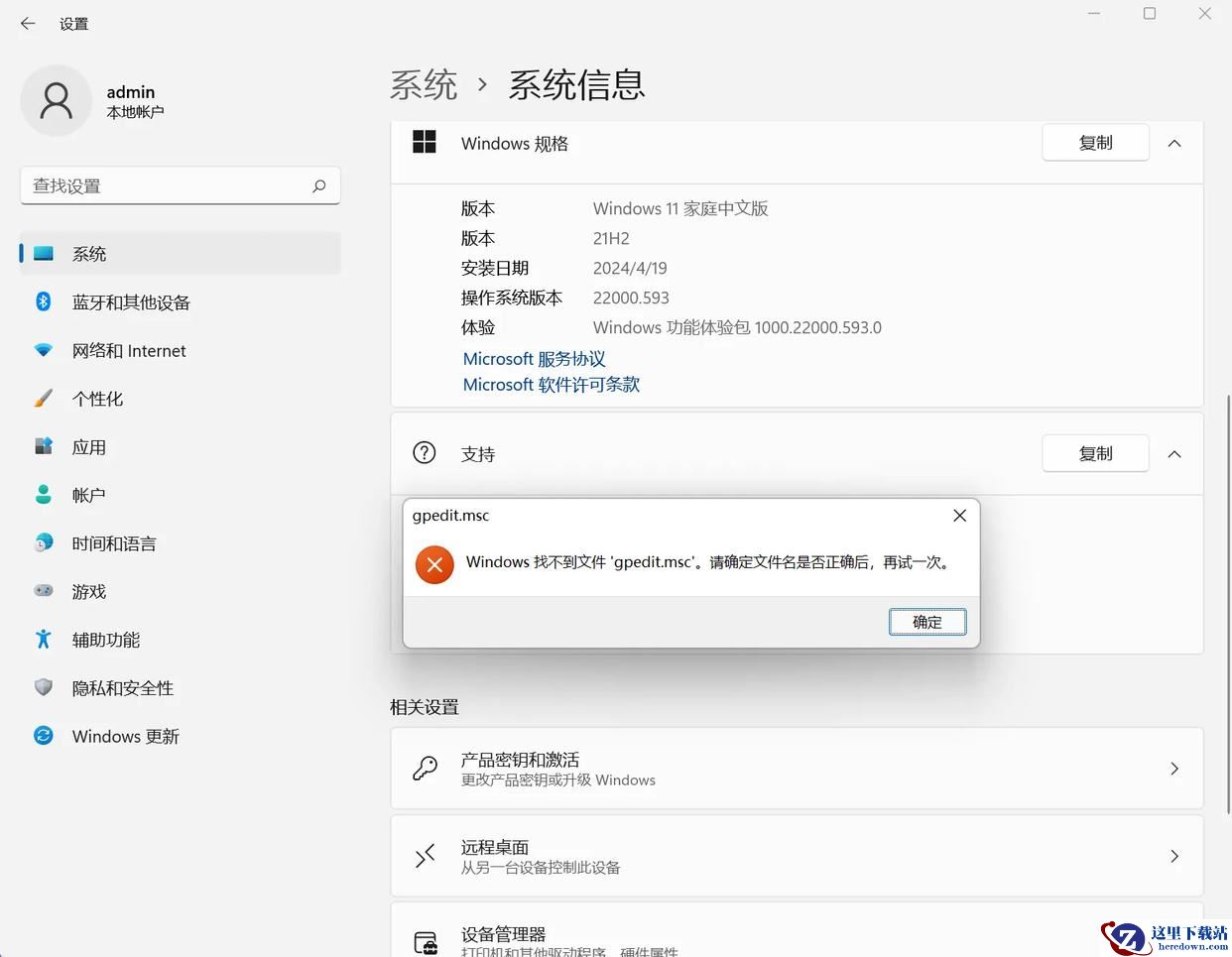Collapse the Windows 规格 section
1232x957 pixels.
pos(1174,144)
